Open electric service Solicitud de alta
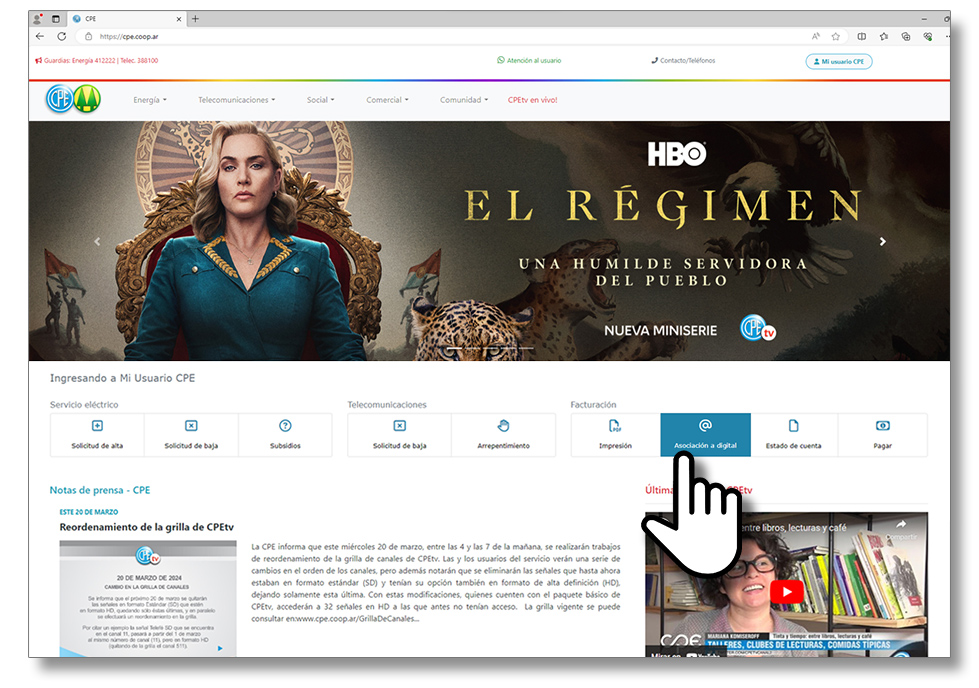 pyautogui.click(x=97, y=435)
